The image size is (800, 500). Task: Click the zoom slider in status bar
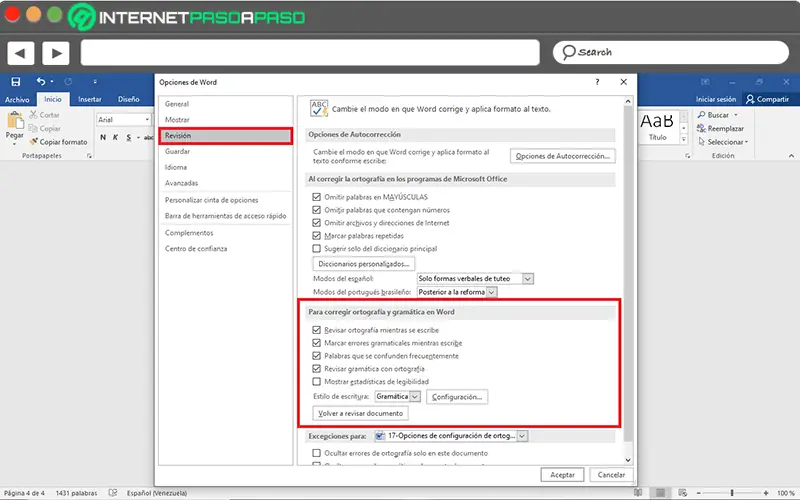(732, 493)
